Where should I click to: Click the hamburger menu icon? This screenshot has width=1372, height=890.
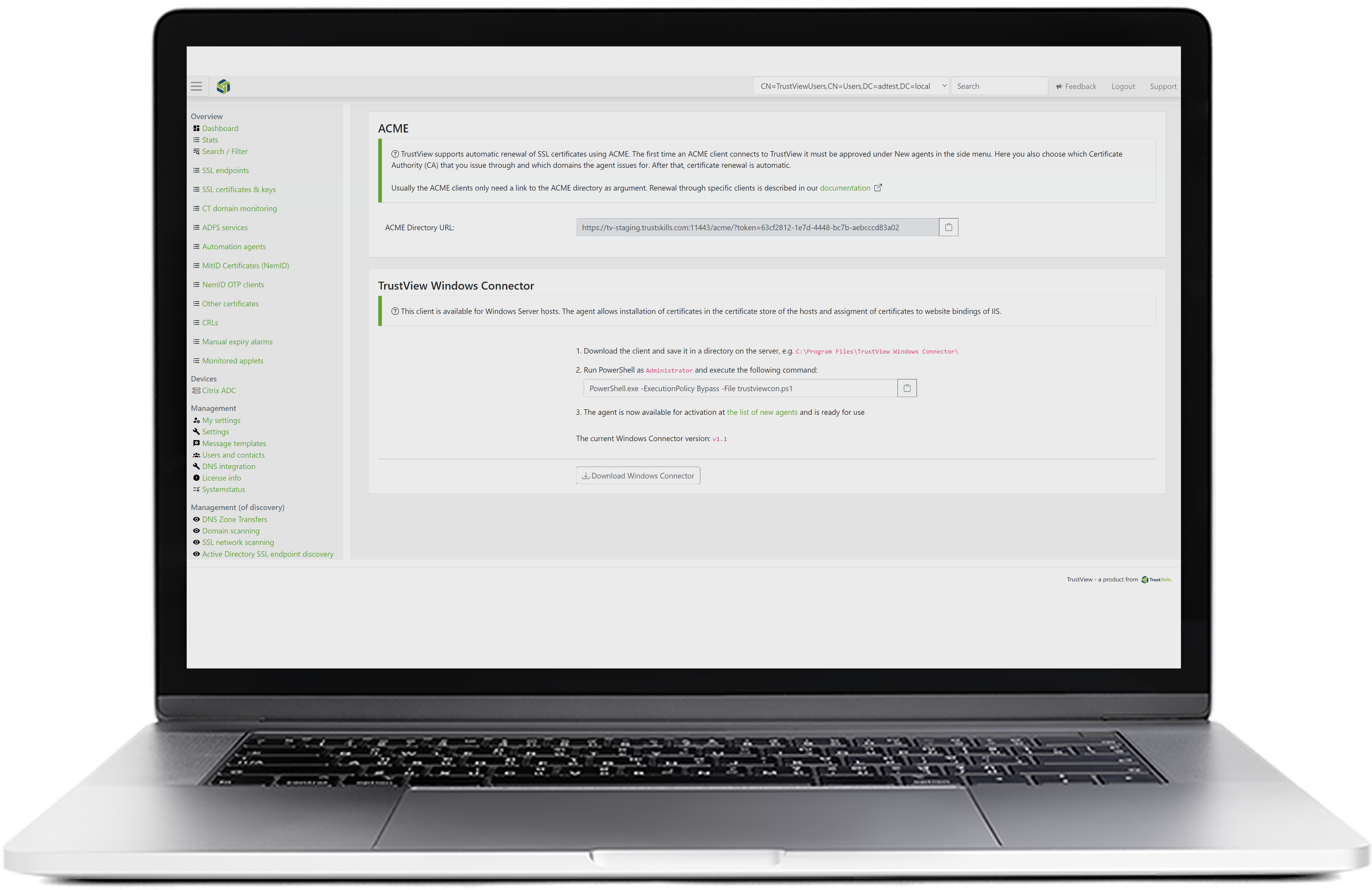click(x=197, y=86)
